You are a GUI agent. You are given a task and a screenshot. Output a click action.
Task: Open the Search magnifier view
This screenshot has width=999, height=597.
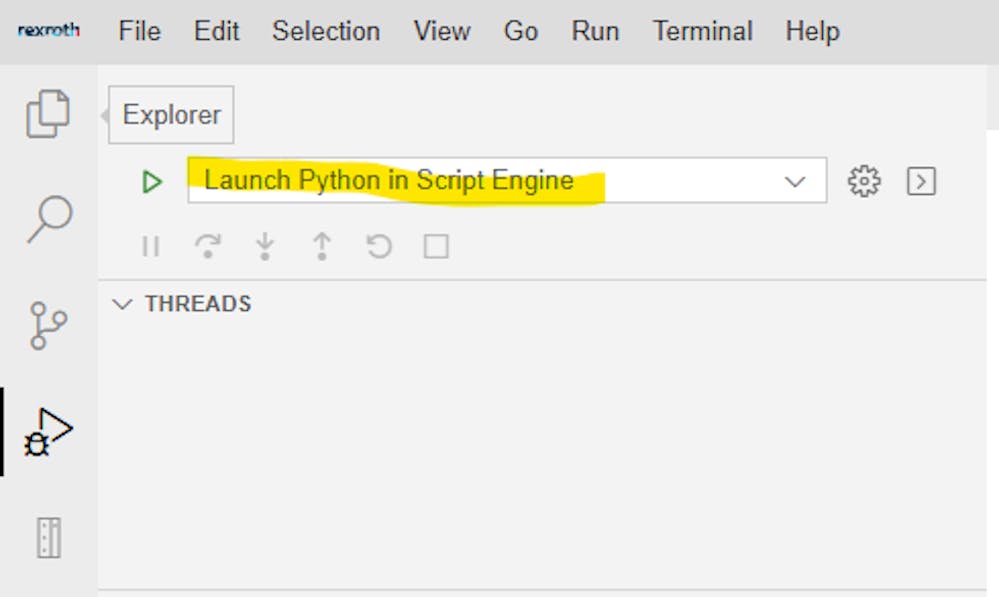click(48, 219)
